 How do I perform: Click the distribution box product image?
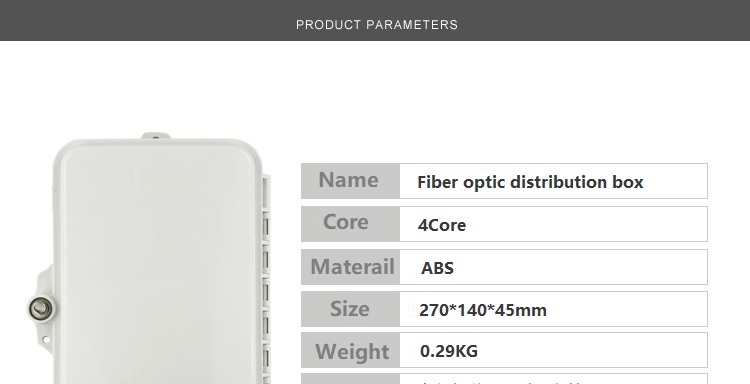148,258
